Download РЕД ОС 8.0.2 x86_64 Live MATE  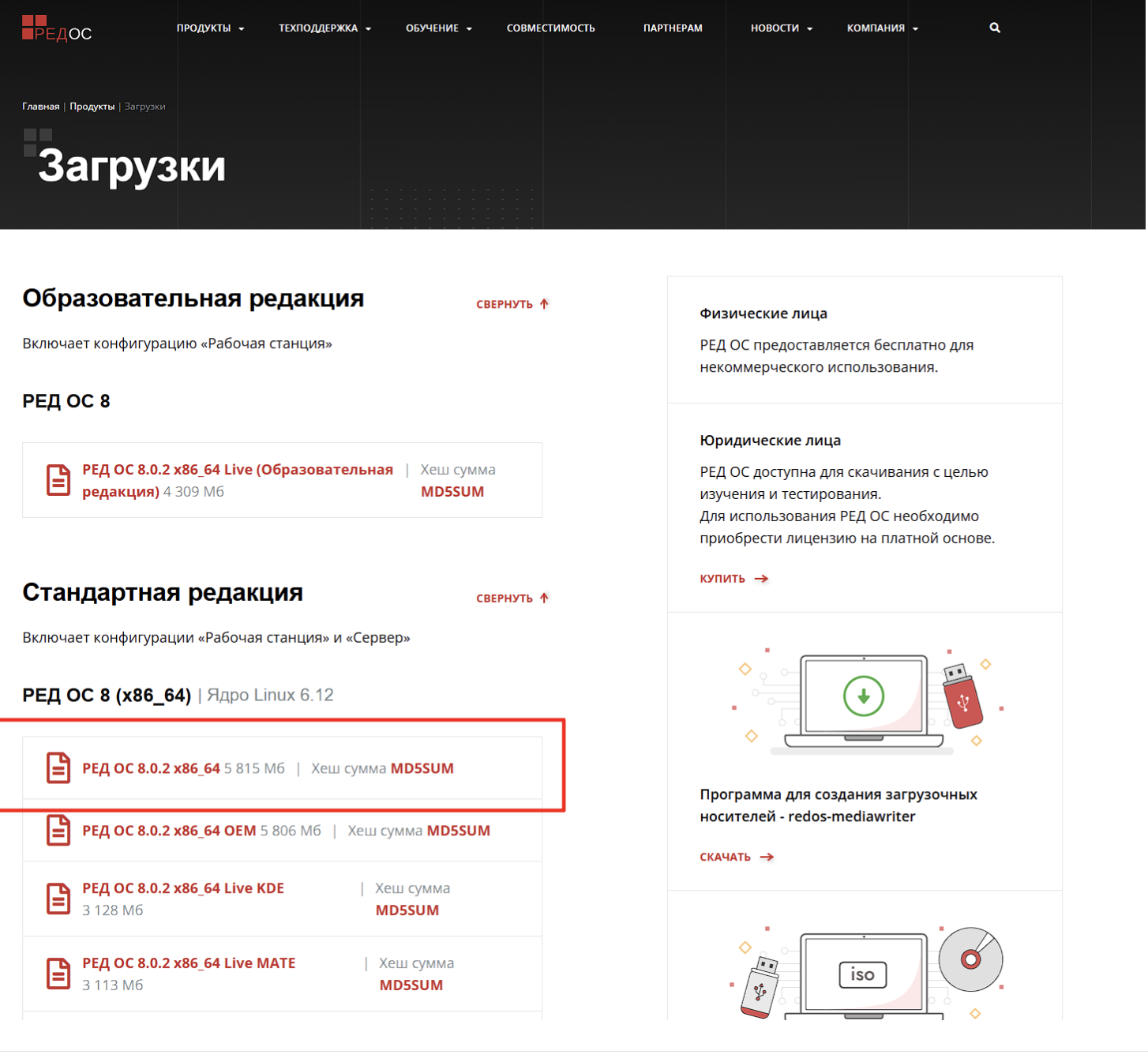coord(189,963)
